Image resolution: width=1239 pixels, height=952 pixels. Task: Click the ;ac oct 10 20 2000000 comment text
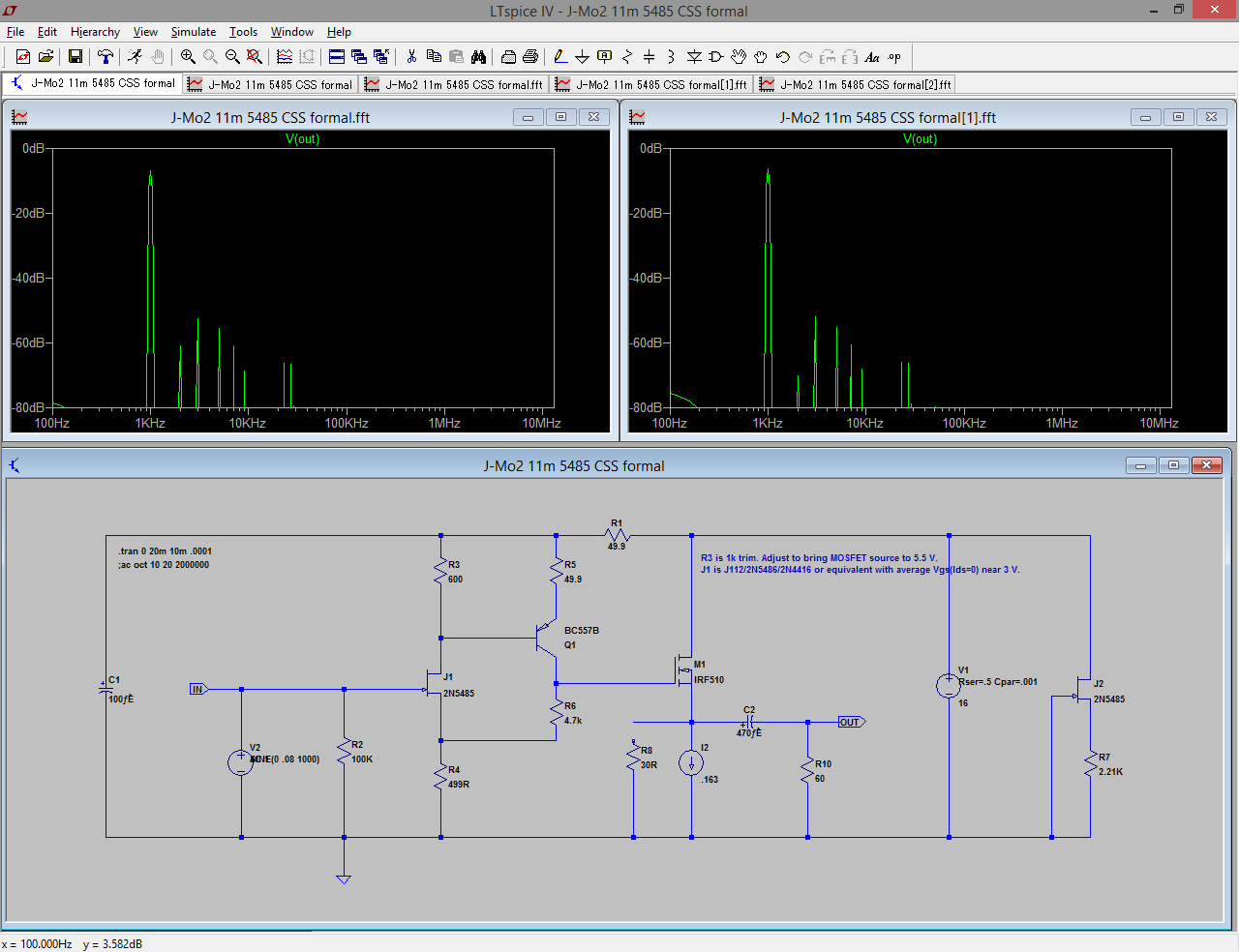[x=164, y=565]
